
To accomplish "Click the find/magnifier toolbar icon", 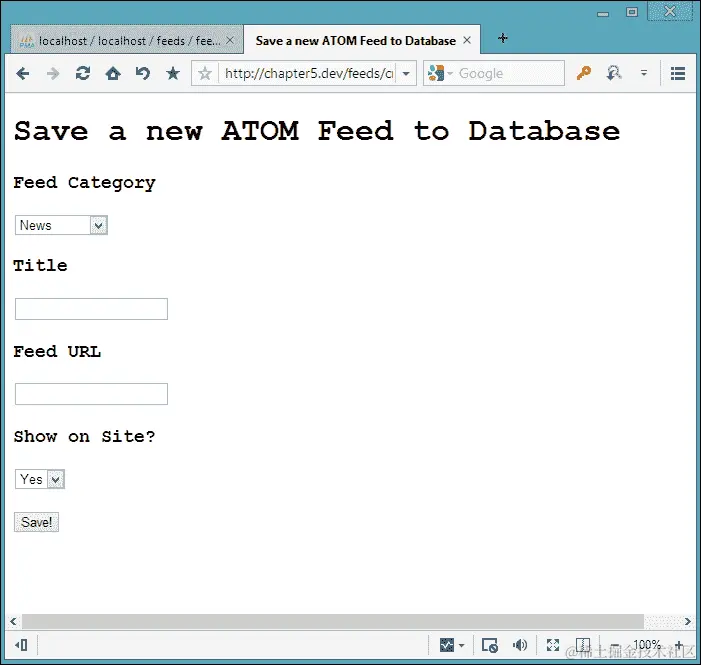I will tap(614, 72).
